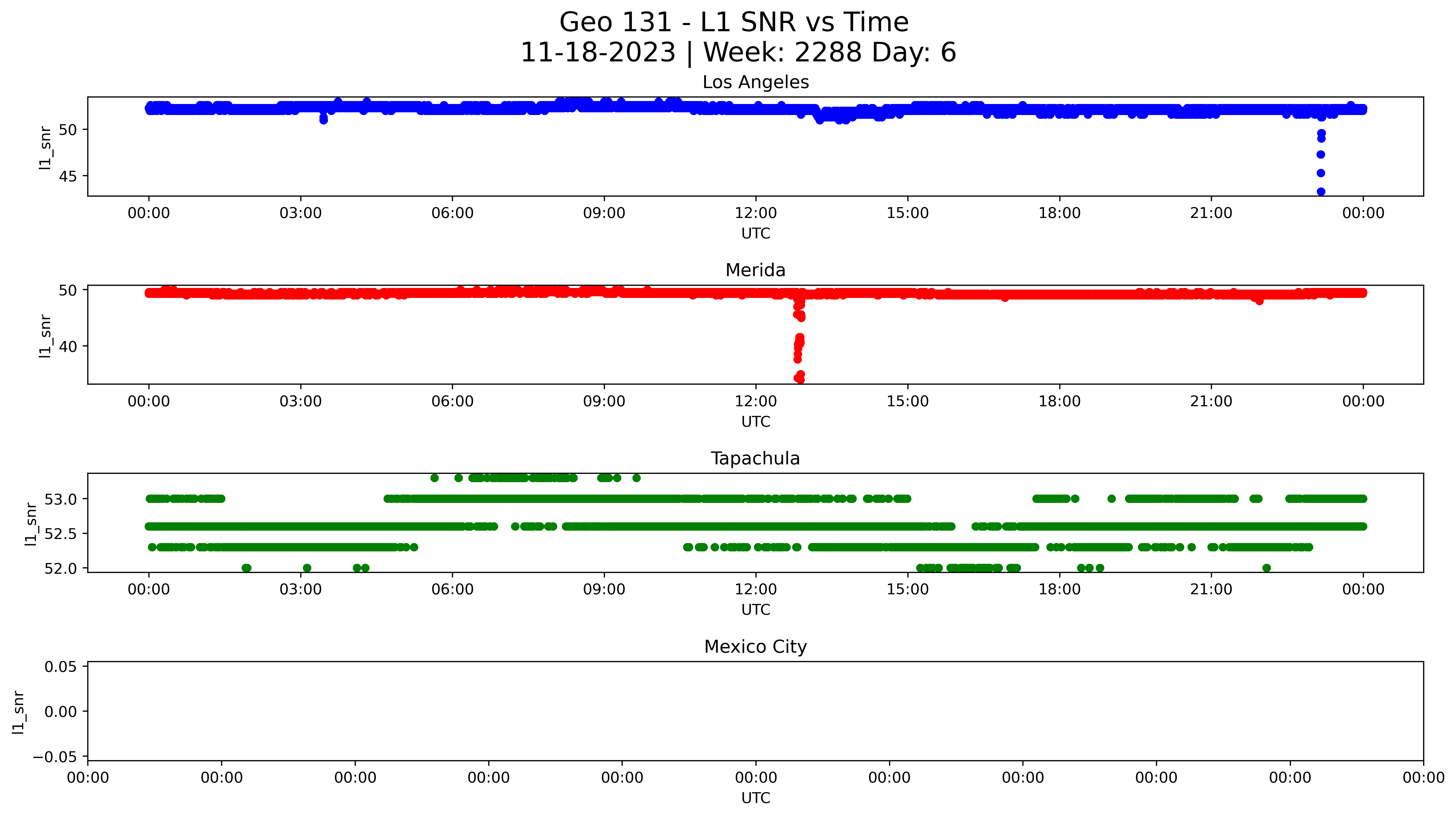Click the UTC x-axis label under Merida plot
This screenshot has width=1456, height=817.
756,422
